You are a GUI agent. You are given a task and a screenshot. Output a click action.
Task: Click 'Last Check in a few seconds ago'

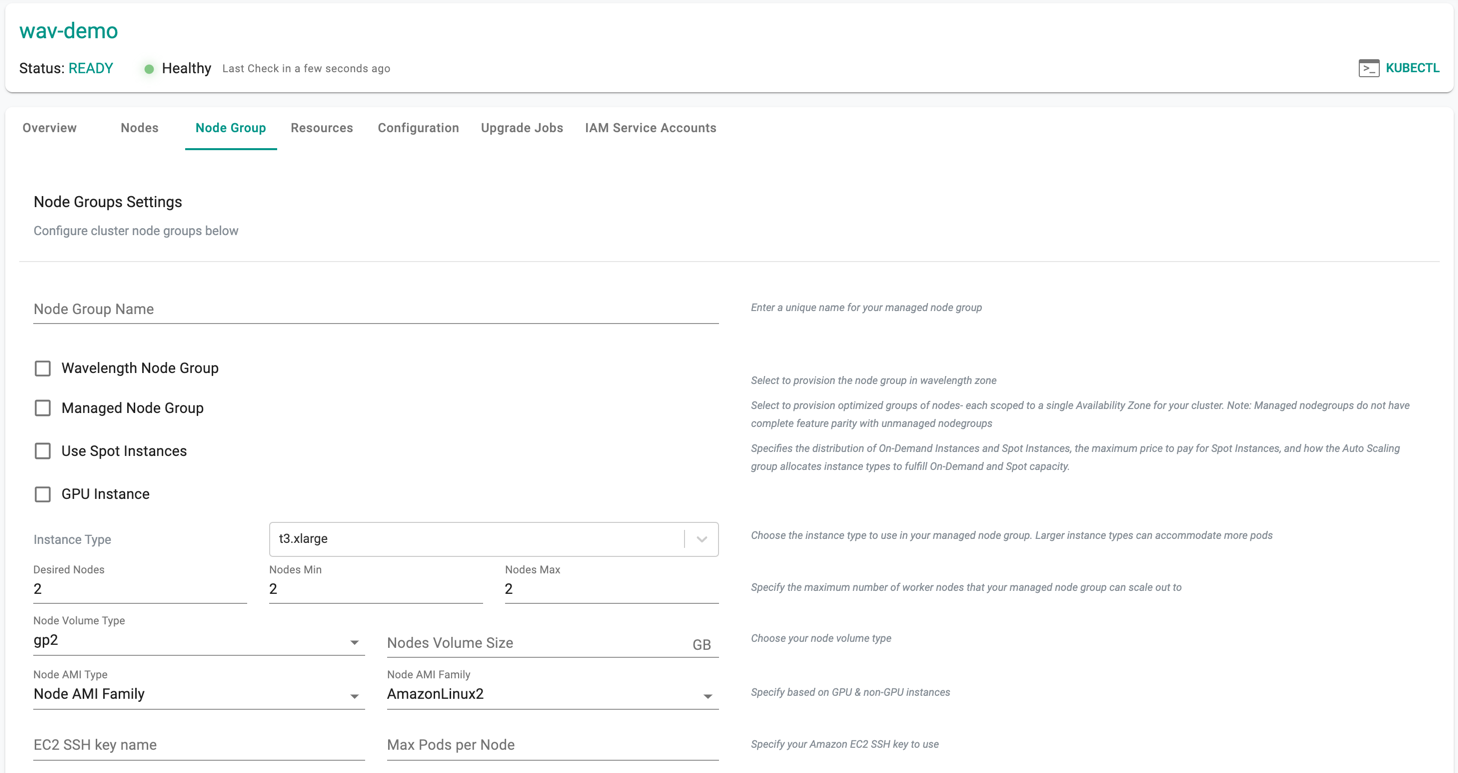click(x=306, y=69)
